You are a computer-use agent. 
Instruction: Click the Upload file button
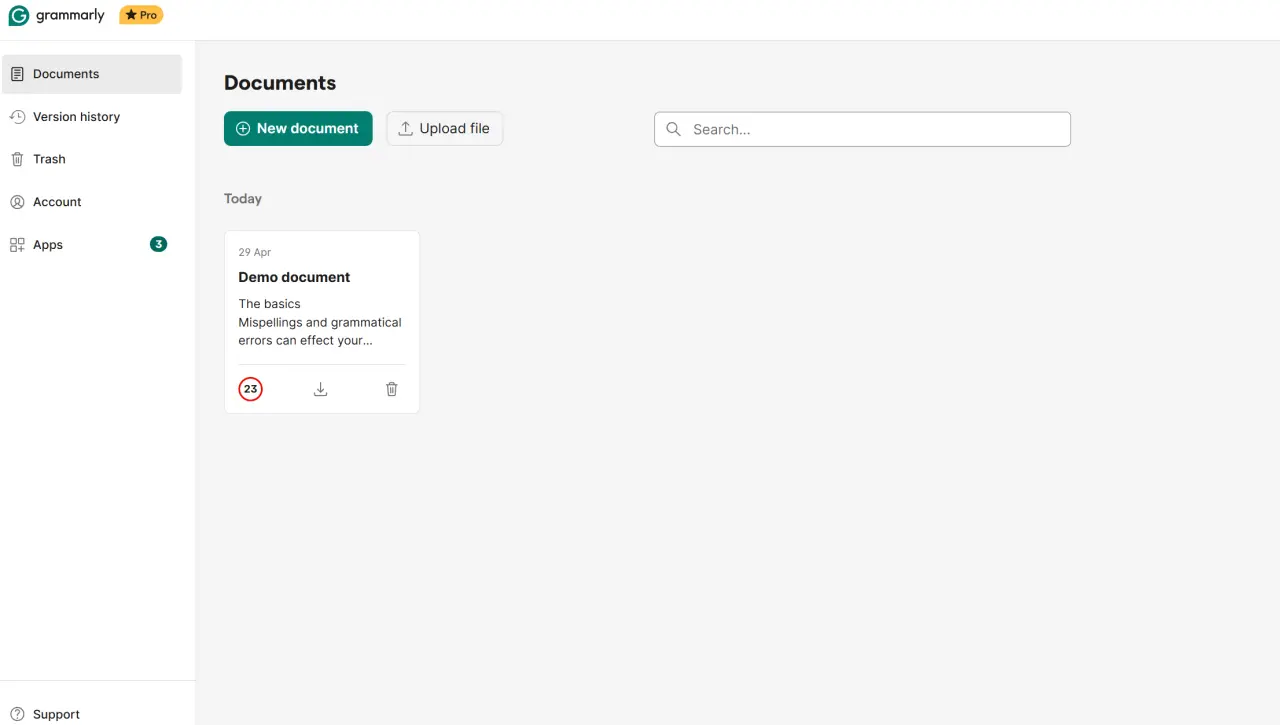pos(444,128)
